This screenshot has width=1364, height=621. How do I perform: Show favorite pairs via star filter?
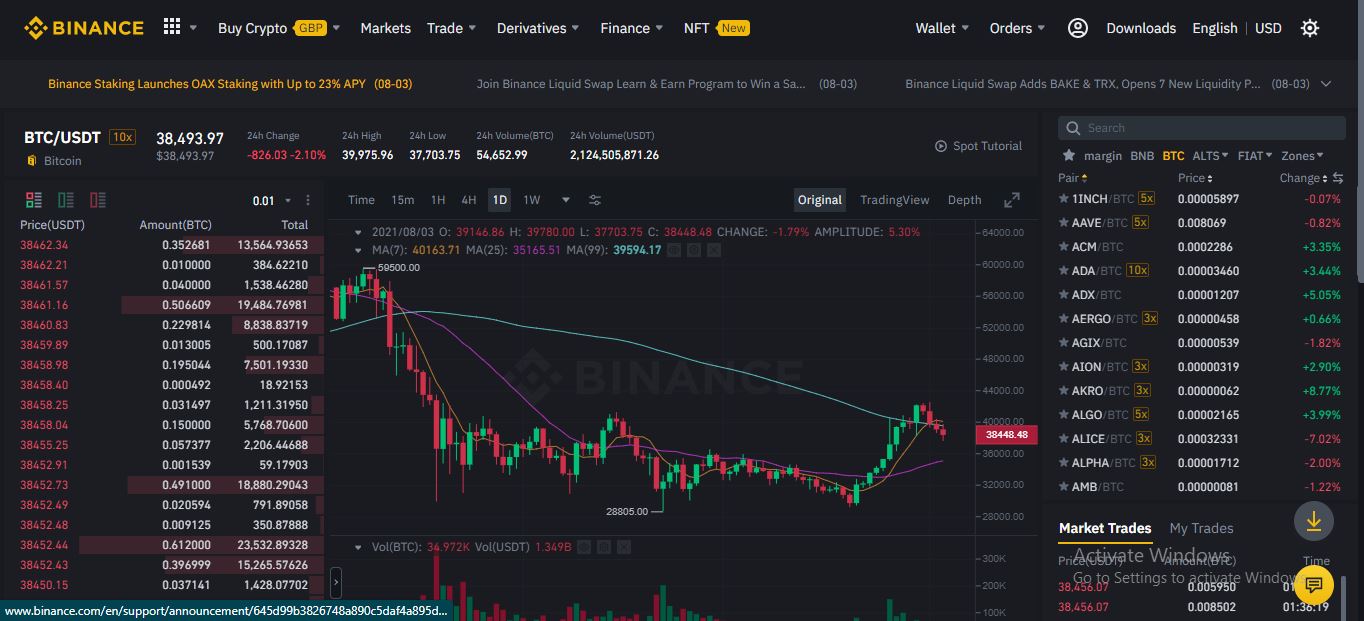(1069, 156)
